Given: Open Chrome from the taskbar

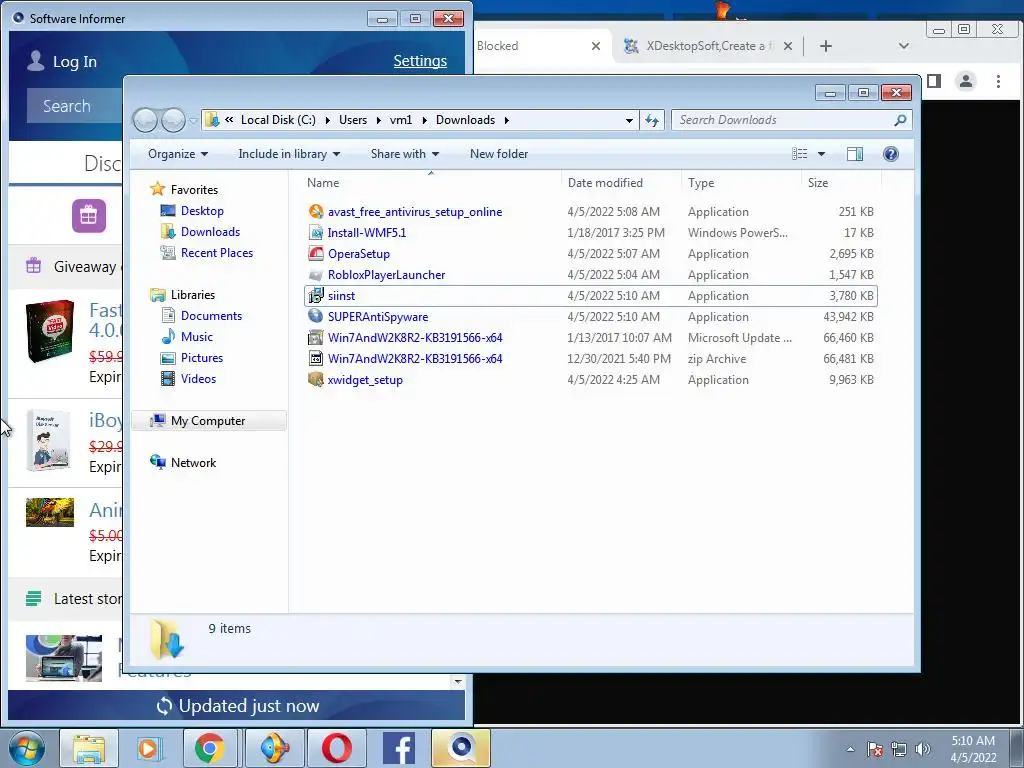Looking at the screenshot, I should pyautogui.click(x=209, y=748).
